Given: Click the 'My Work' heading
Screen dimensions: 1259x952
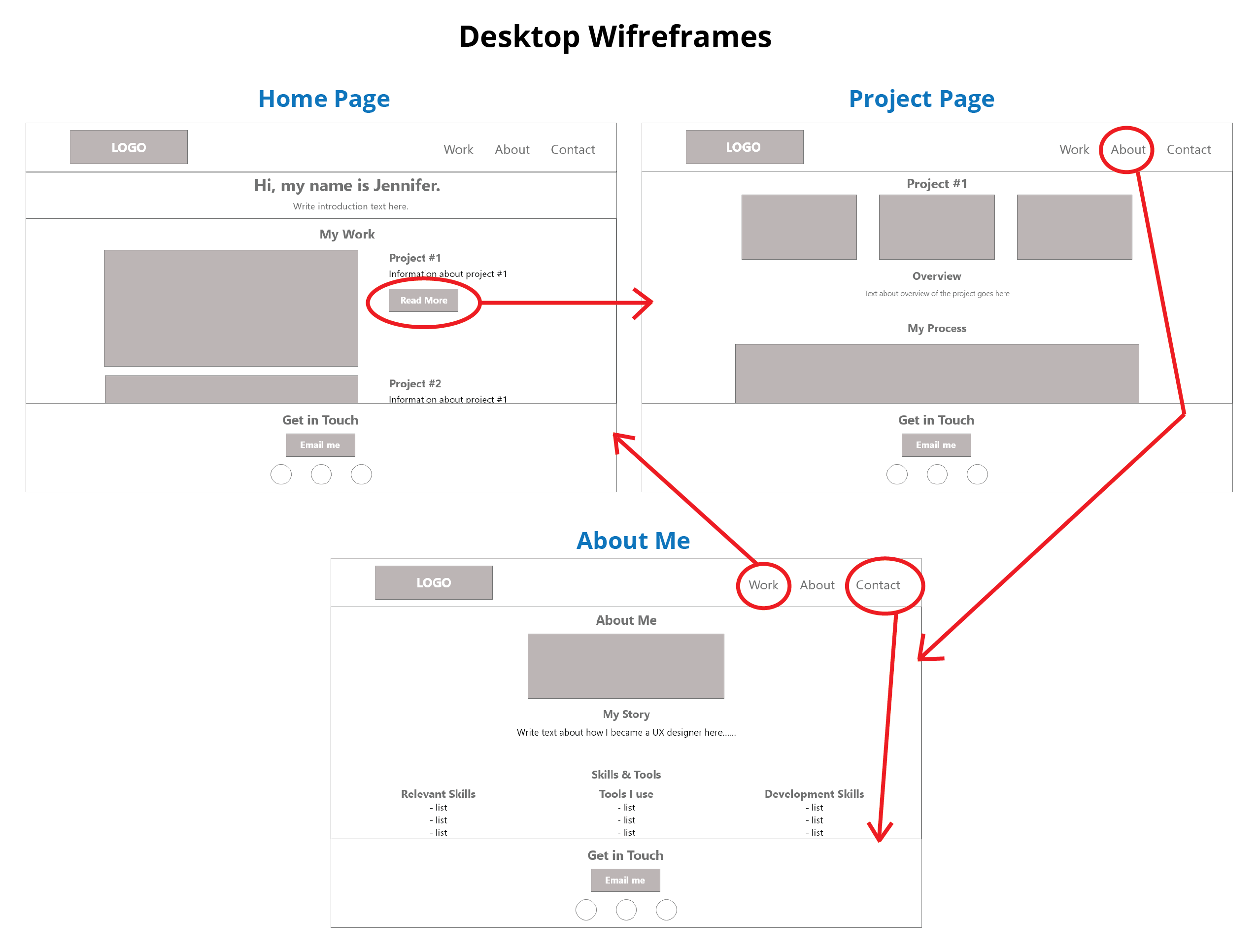Looking at the screenshot, I should tap(347, 235).
